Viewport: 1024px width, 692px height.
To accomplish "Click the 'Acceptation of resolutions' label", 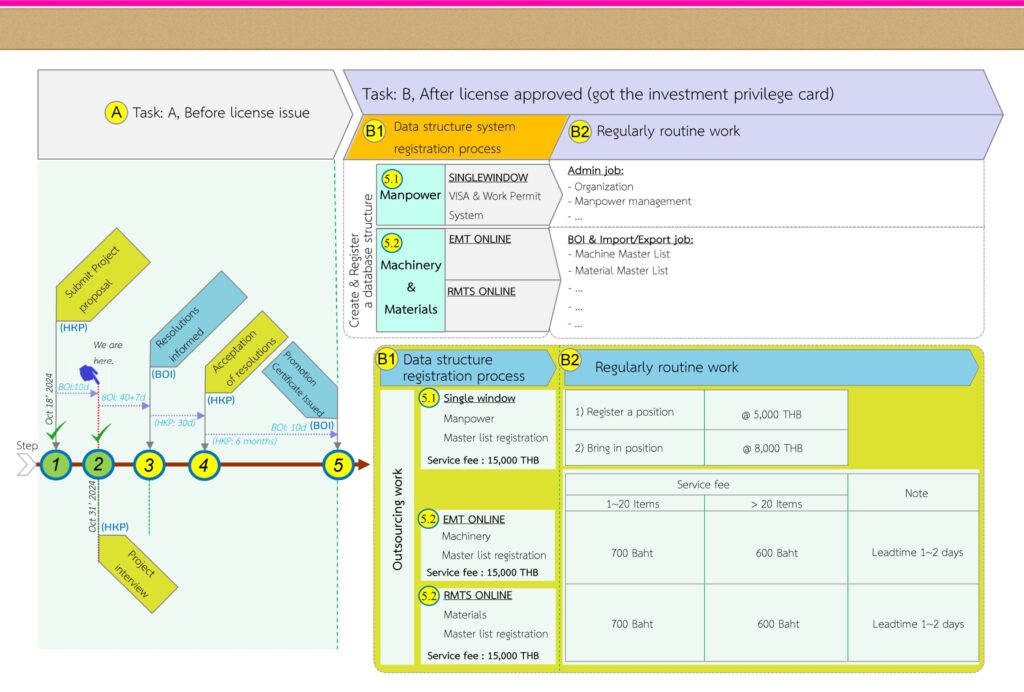I will tap(246, 352).
